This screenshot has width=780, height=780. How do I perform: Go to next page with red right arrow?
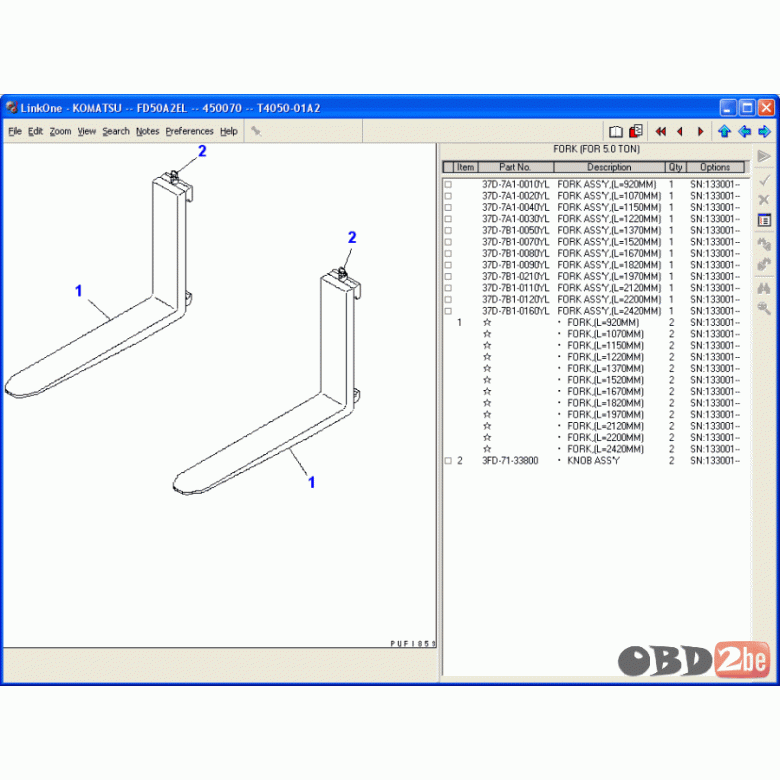click(700, 131)
